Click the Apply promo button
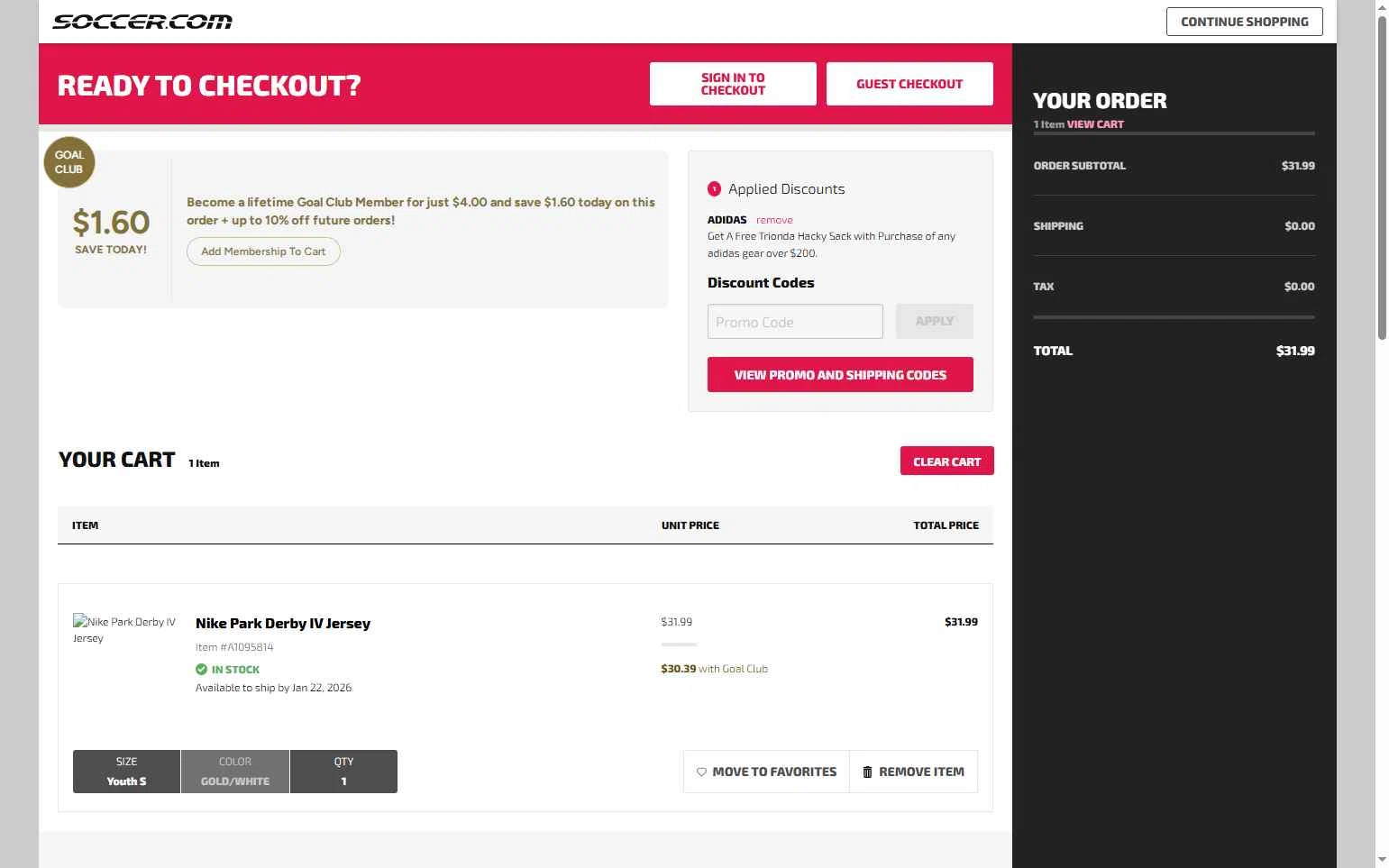 (935, 322)
